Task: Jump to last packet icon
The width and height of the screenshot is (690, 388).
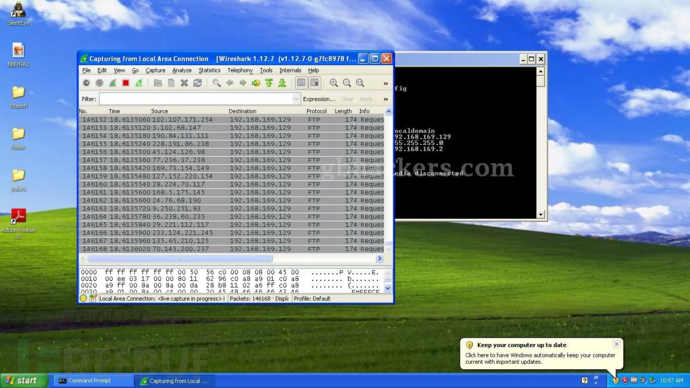Action: pos(282,83)
